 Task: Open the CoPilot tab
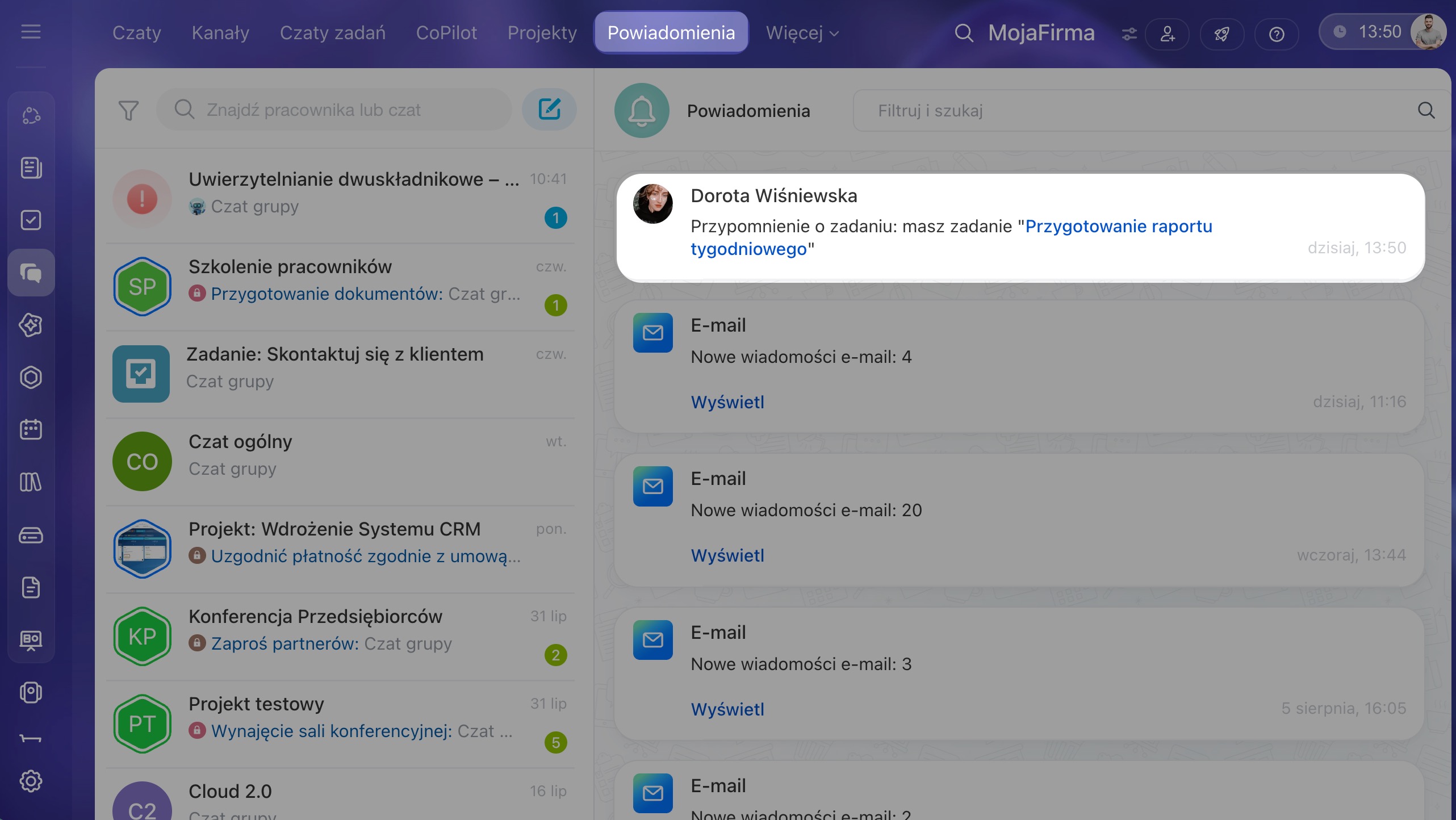pos(446,33)
